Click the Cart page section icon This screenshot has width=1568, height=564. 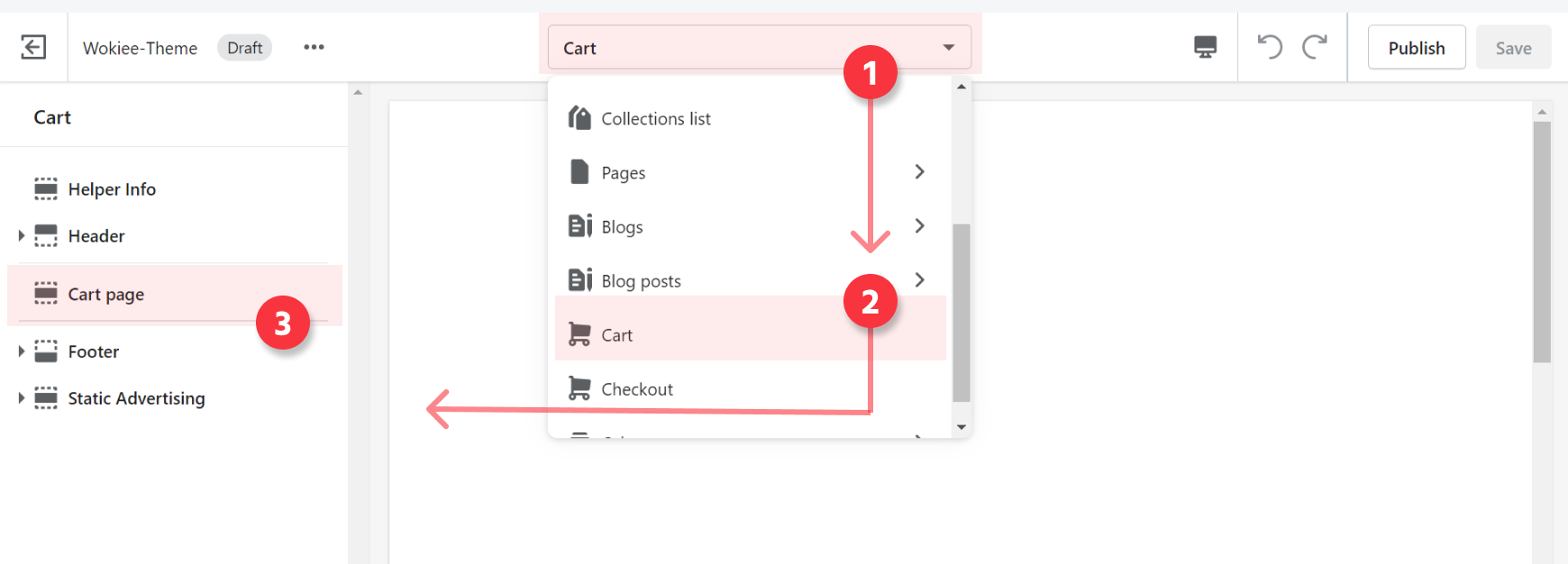pyautogui.click(x=46, y=294)
